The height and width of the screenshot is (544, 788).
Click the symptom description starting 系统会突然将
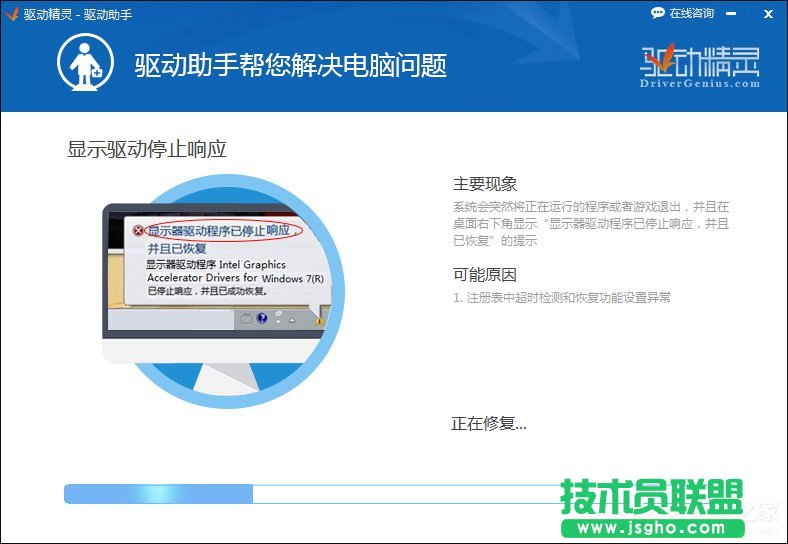click(x=591, y=223)
